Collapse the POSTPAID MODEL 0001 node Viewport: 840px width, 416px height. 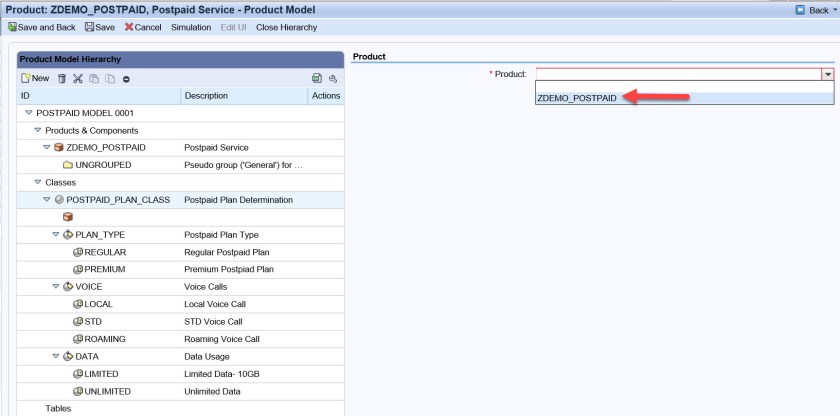(x=29, y=113)
